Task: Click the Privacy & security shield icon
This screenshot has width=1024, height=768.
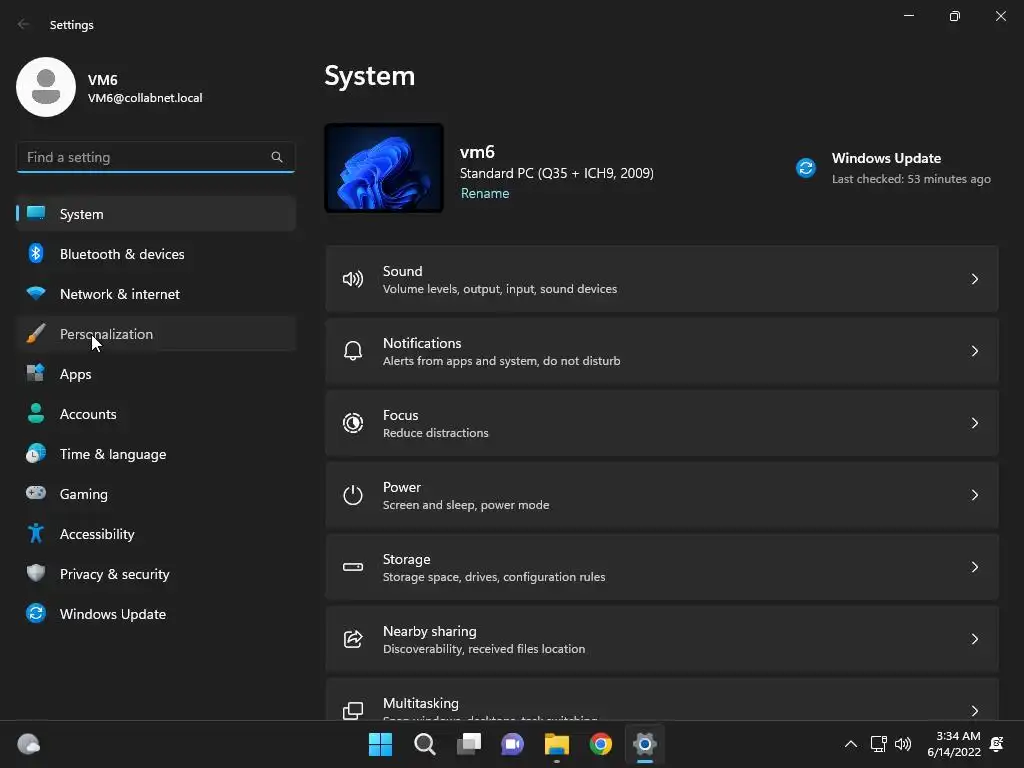Action: (x=36, y=573)
